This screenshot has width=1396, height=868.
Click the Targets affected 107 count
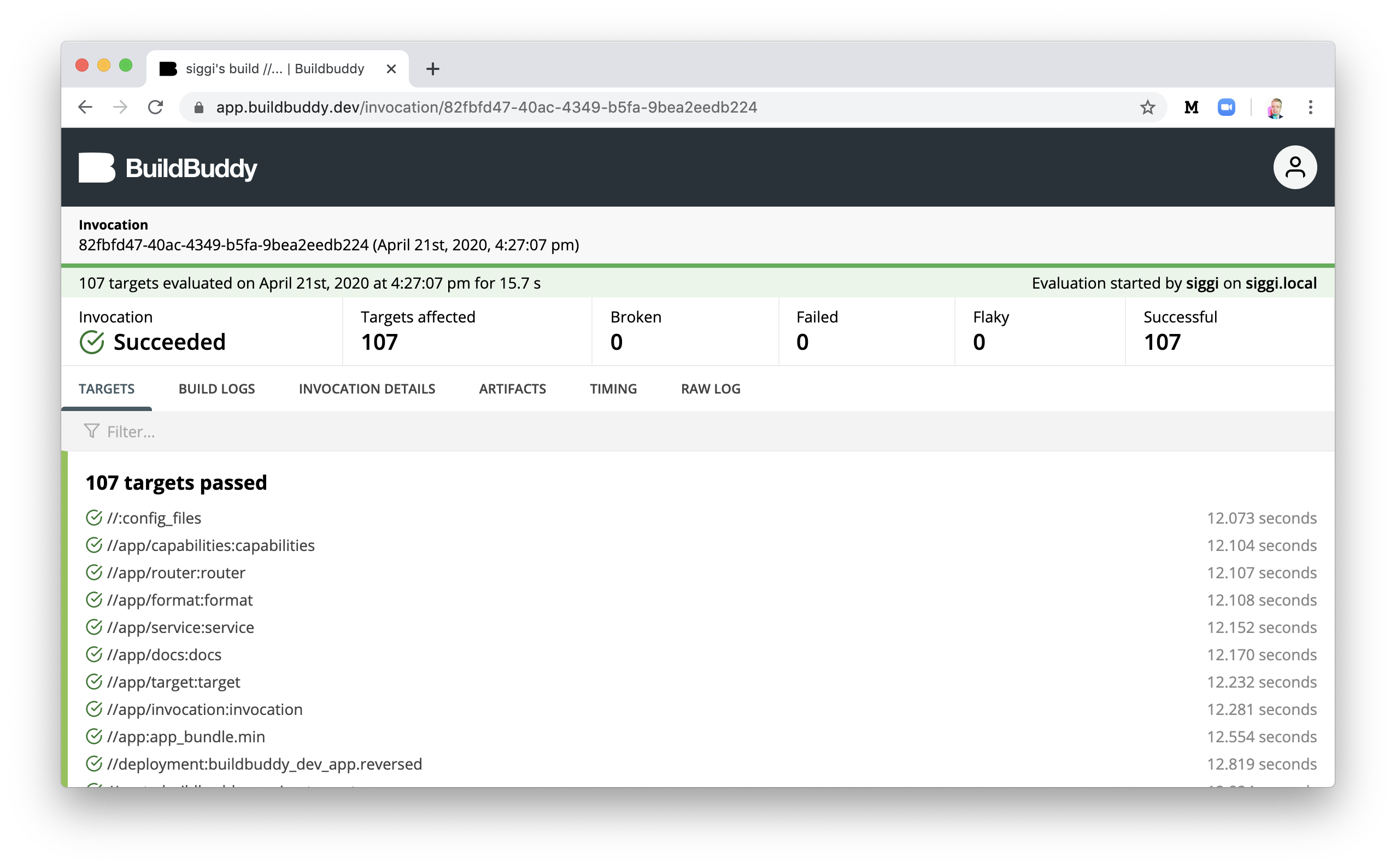tap(379, 342)
